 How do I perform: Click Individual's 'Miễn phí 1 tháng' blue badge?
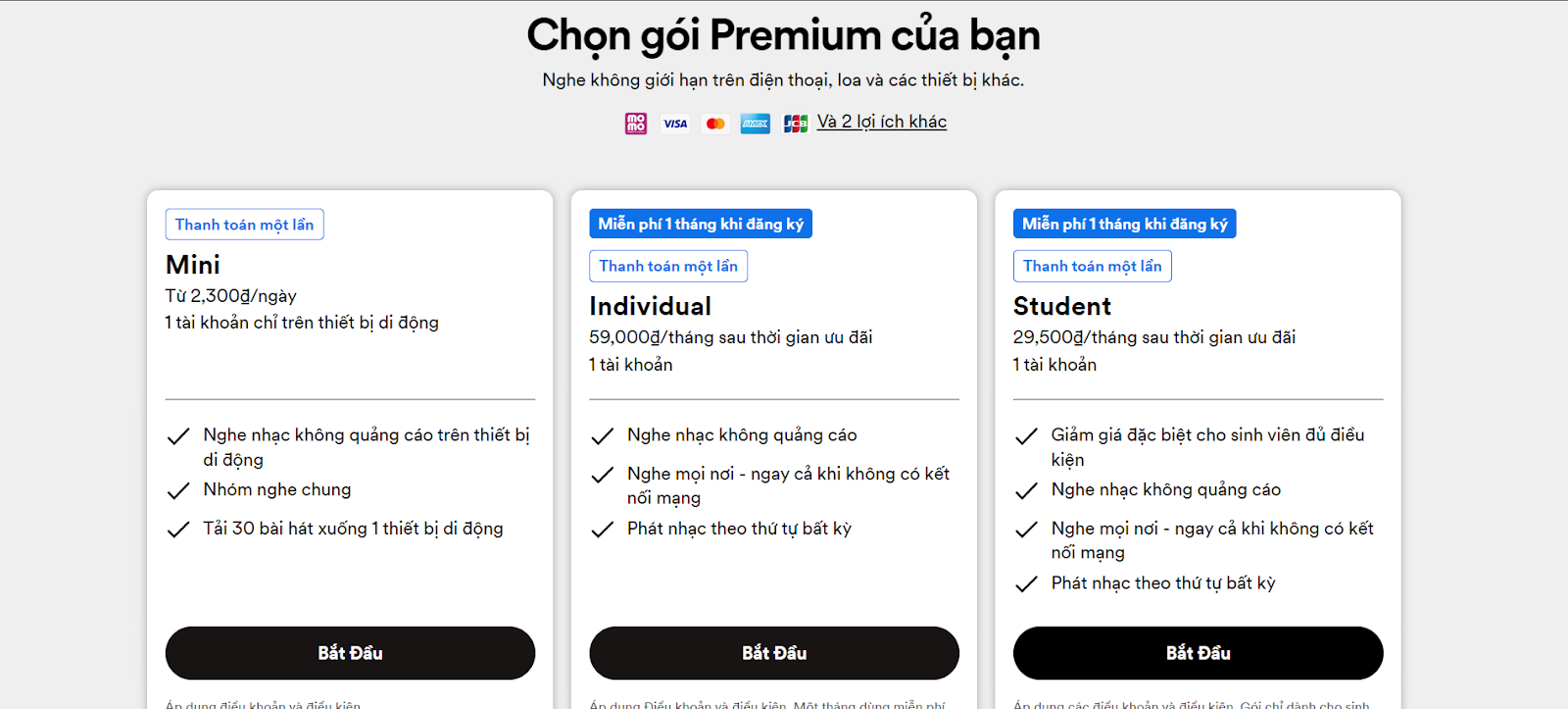tap(701, 224)
